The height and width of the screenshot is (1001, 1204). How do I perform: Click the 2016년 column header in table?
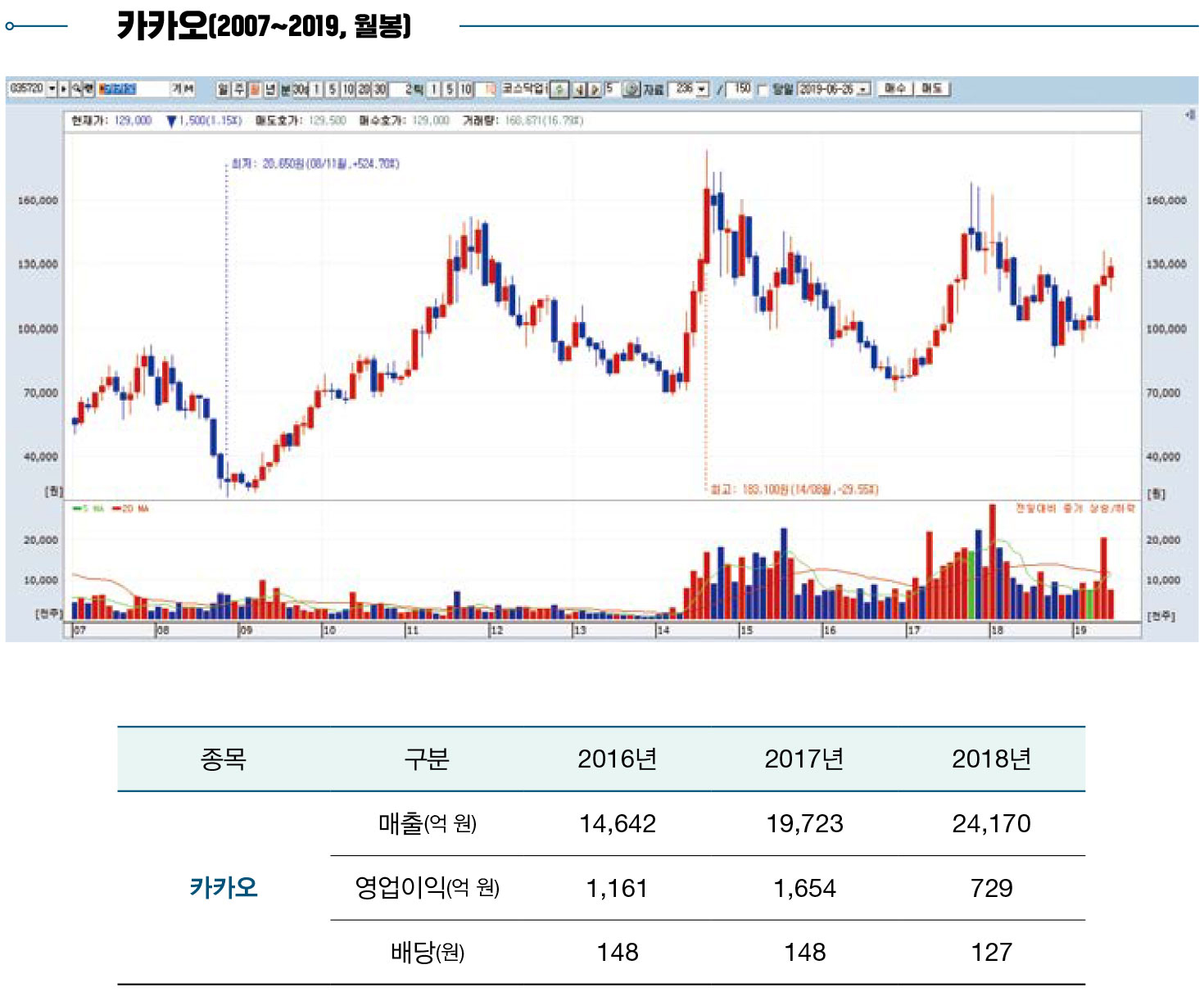pos(618,759)
